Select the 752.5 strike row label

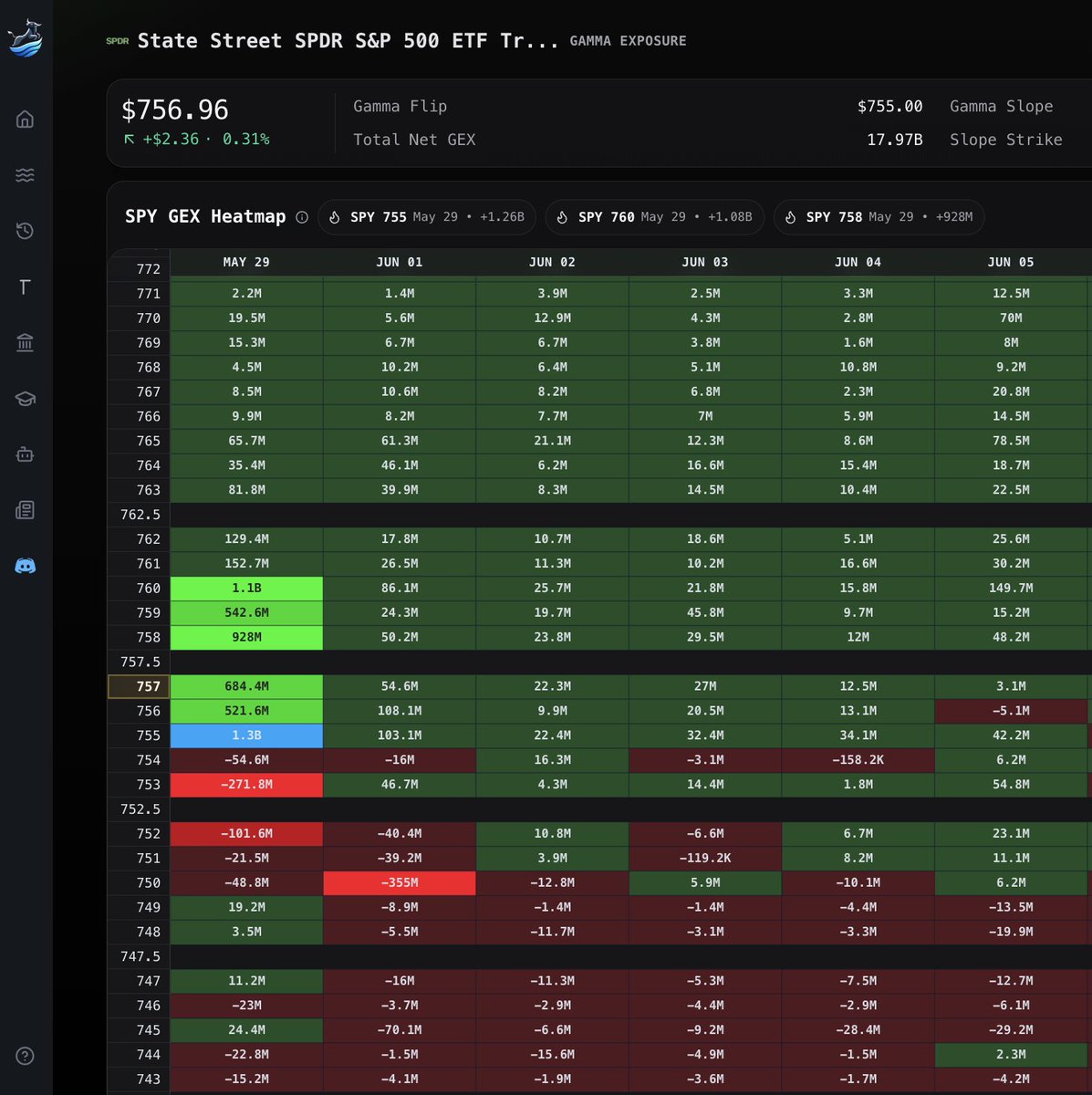click(140, 809)
